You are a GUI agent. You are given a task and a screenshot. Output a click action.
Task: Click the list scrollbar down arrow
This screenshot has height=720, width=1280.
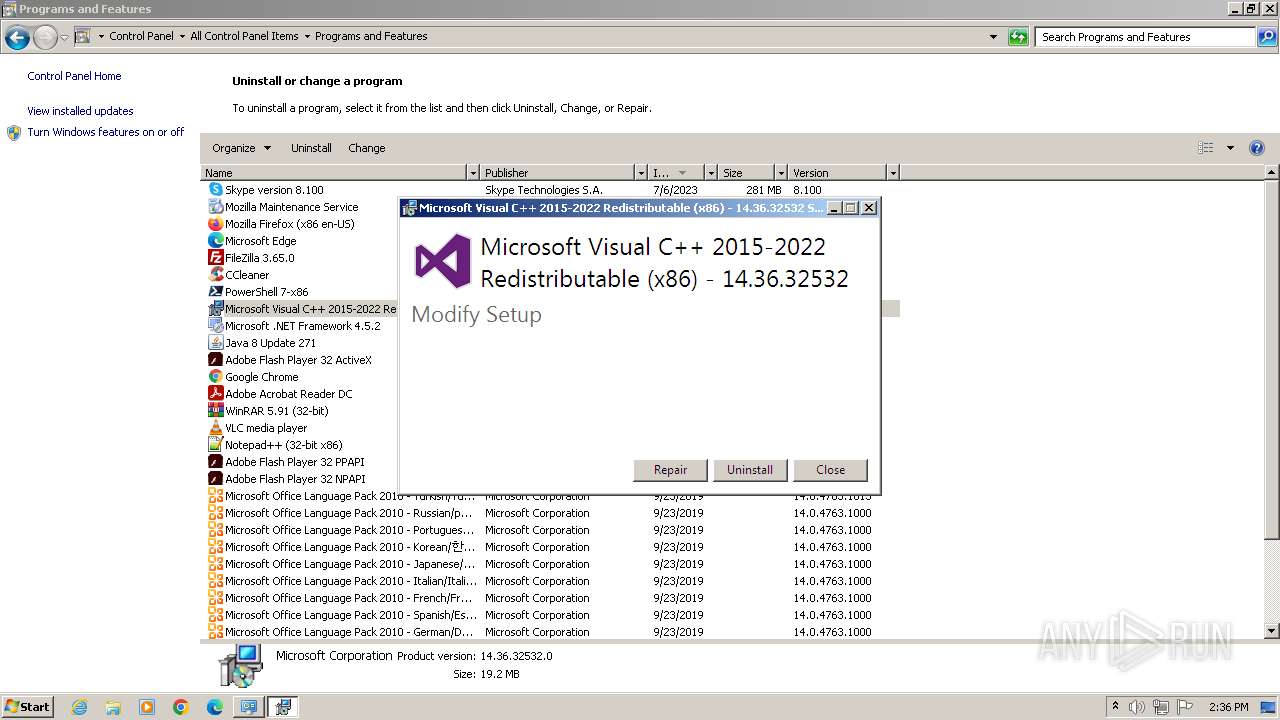1272,631
